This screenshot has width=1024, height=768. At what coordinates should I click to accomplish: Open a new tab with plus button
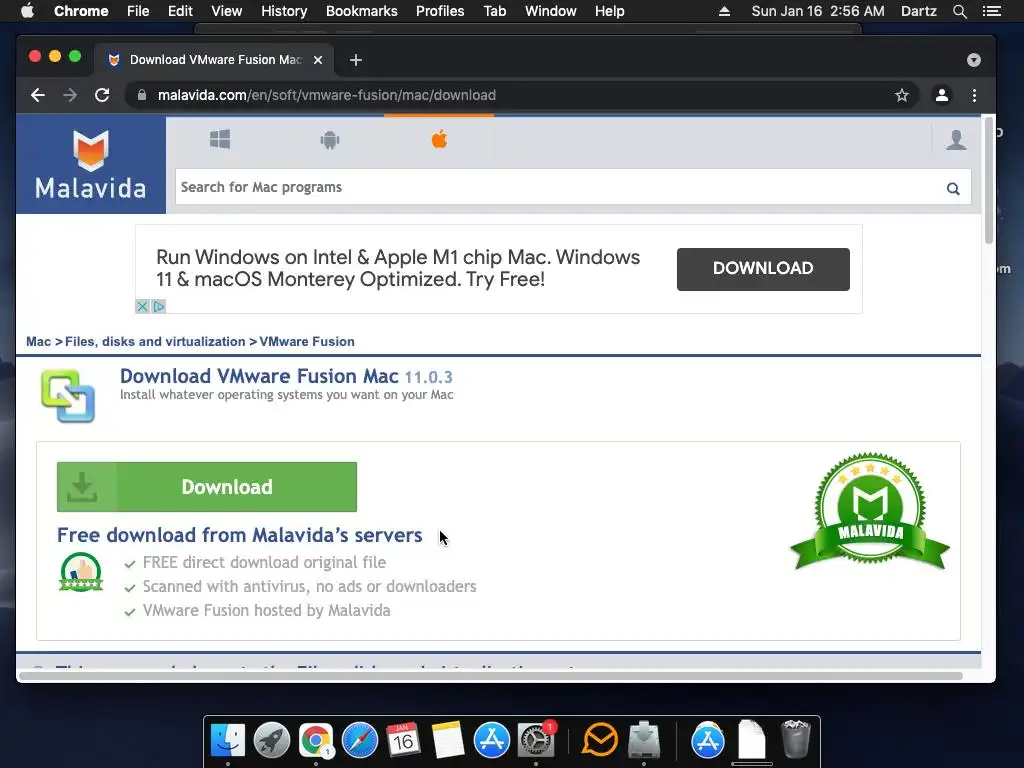pyautogui.click(x=355, y=60)
